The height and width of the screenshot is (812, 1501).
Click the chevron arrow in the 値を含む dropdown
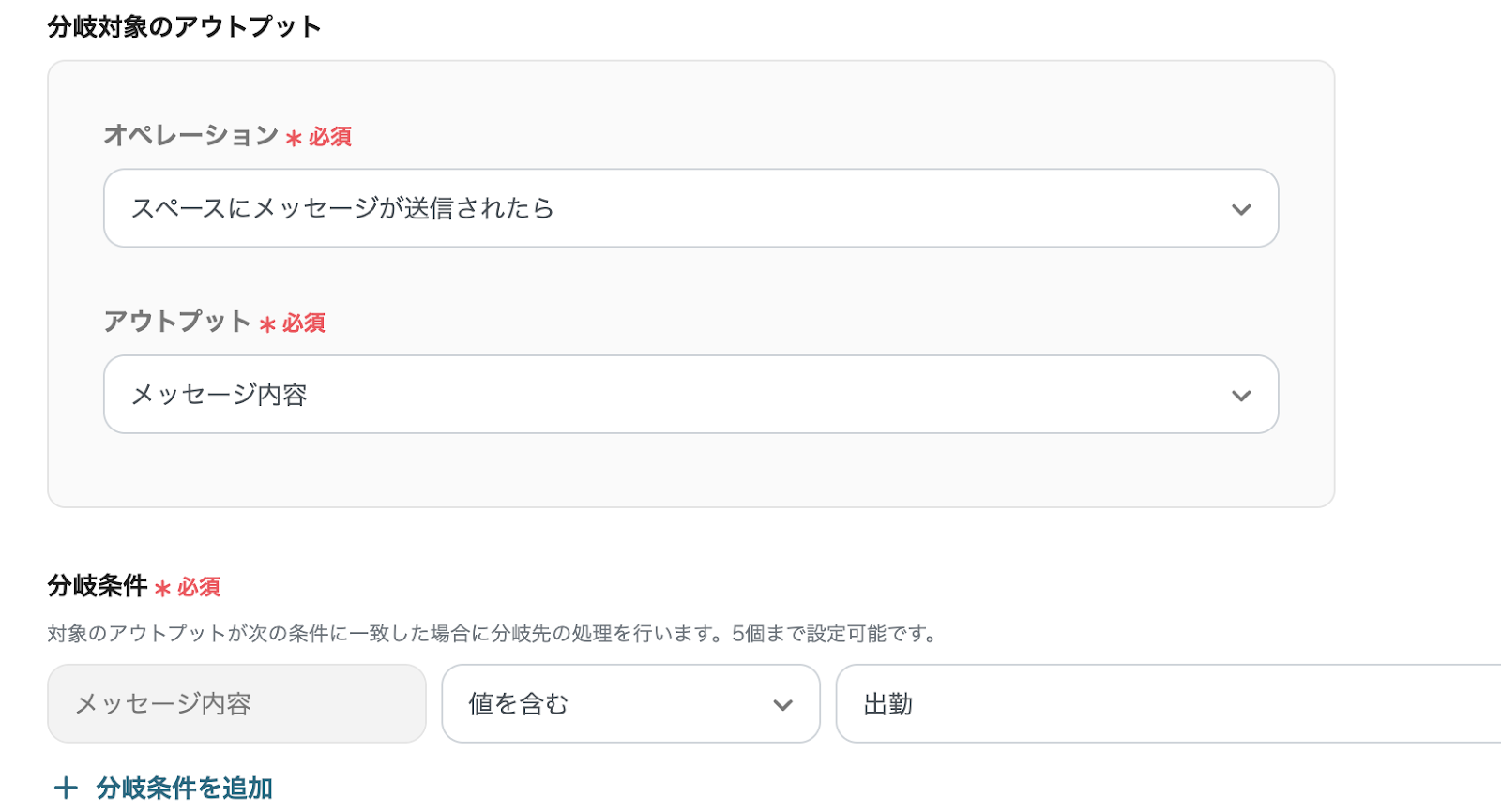(x=782, y=705)
